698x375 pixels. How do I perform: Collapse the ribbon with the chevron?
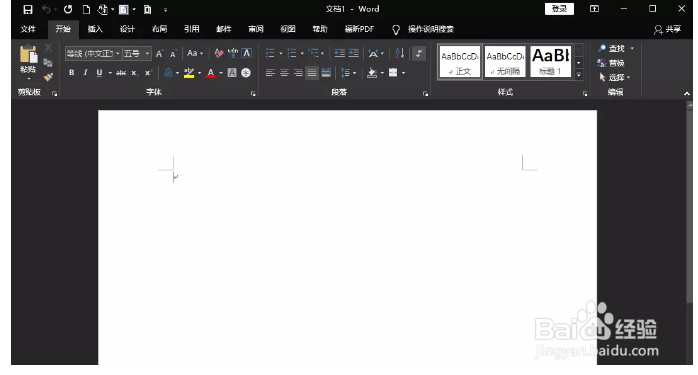tap(687, 94)
